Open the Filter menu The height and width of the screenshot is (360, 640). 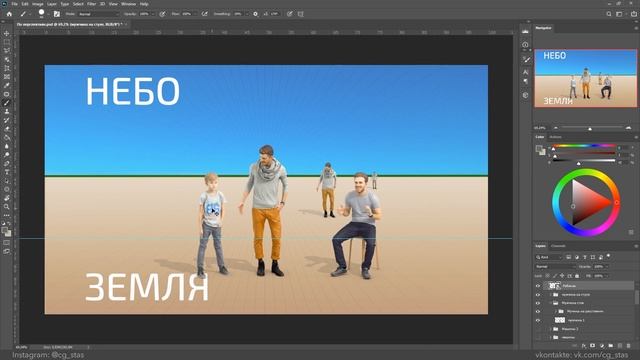tap(91, 4)
